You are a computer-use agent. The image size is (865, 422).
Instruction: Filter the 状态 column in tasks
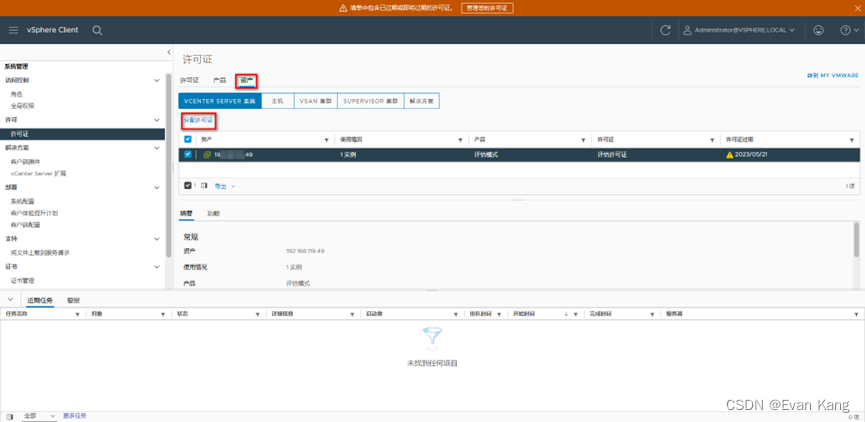pos(258,314)
